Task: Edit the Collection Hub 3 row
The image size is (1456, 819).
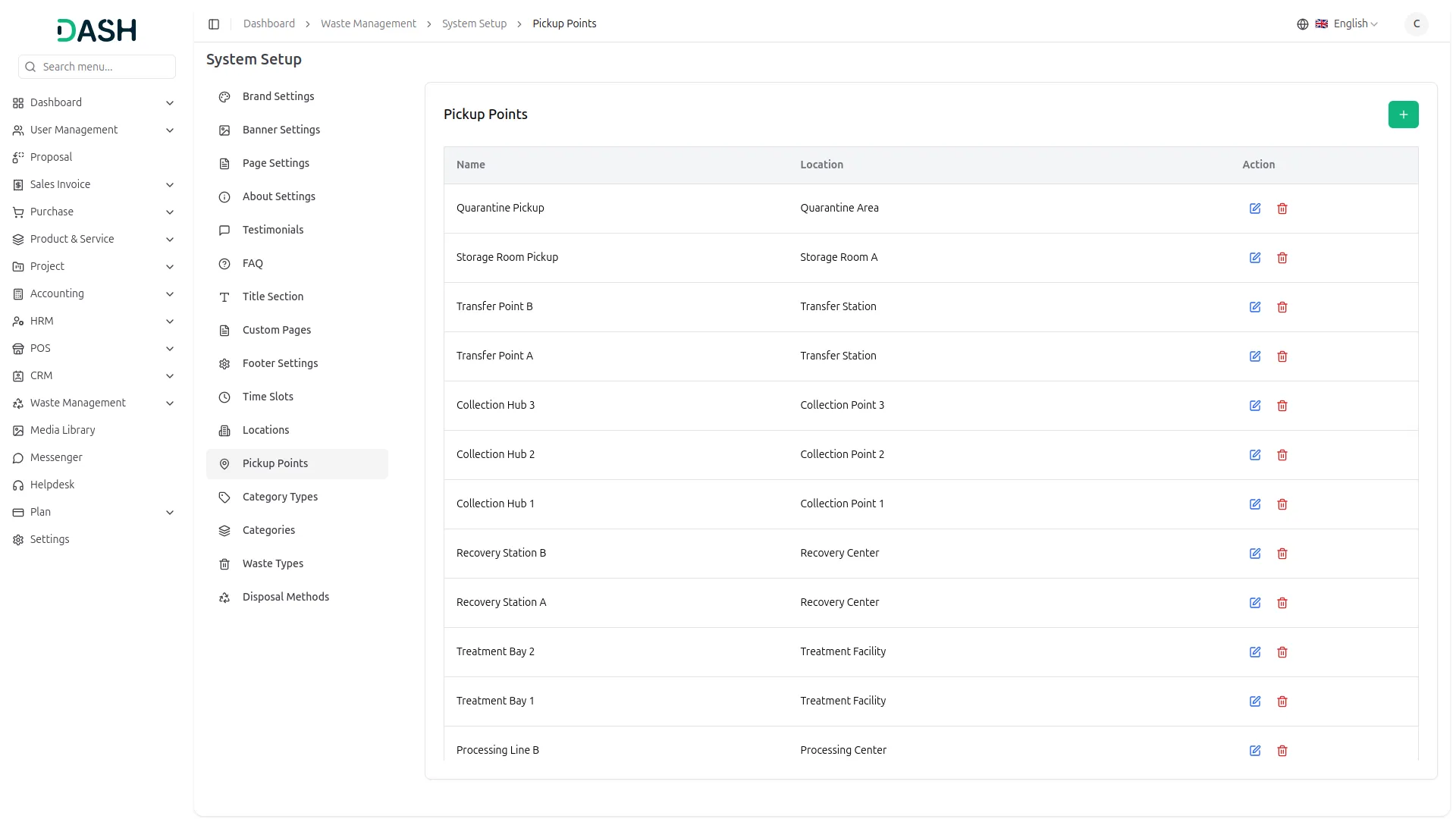Action: pyautogui.click(x=1255, y=406)
